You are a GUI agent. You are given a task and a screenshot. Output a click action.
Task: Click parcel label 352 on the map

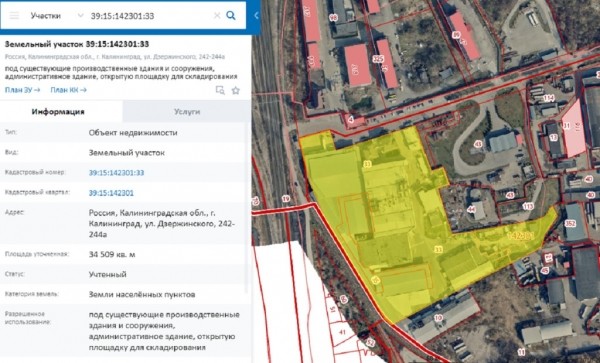click(x=570, y=223)
